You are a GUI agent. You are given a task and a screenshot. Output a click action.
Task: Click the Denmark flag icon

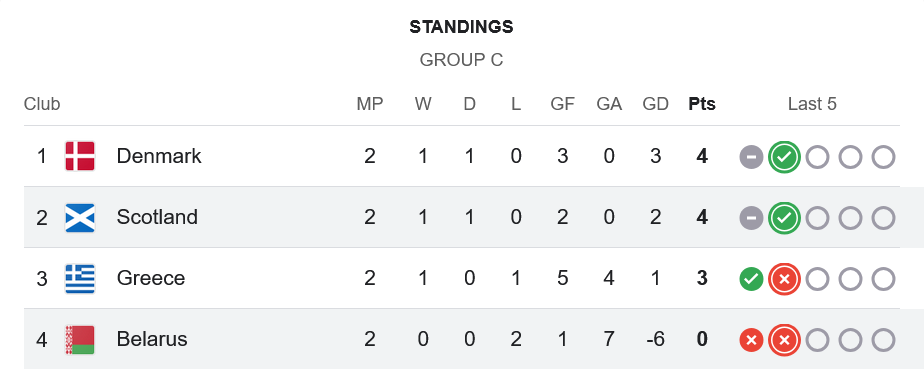coord(80,157)
